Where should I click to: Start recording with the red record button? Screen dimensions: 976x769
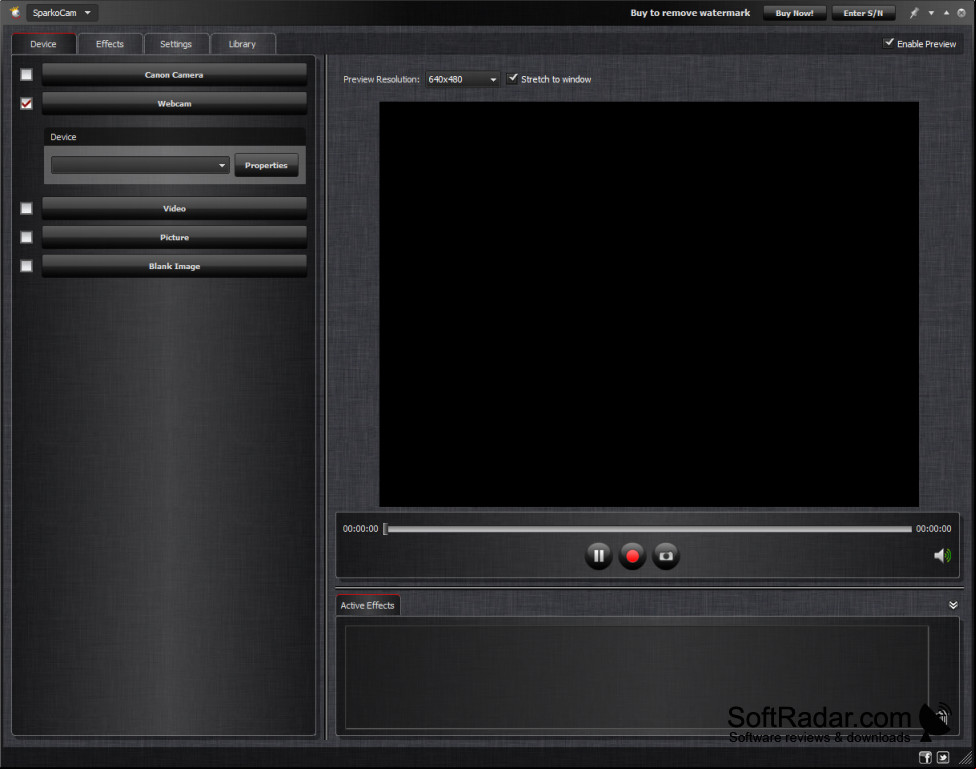632,555
